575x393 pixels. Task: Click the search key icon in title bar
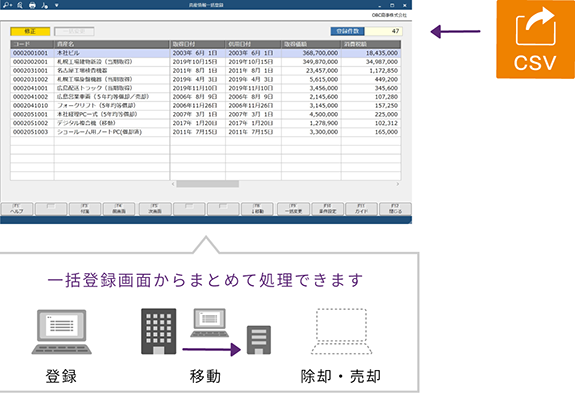[7, 5]
